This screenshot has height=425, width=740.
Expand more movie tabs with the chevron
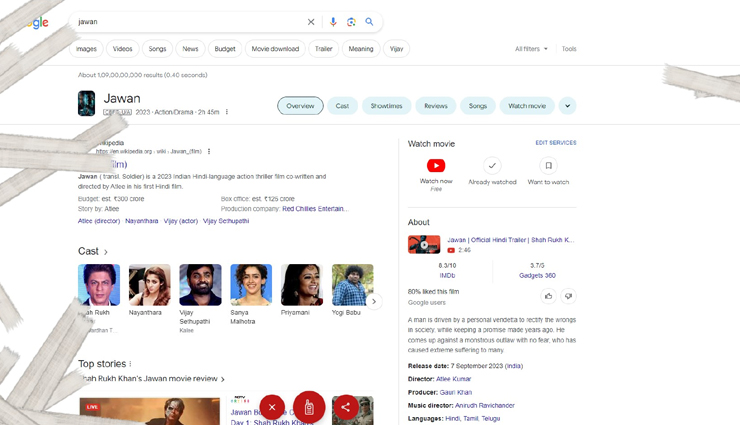click(x=568, y=106)
